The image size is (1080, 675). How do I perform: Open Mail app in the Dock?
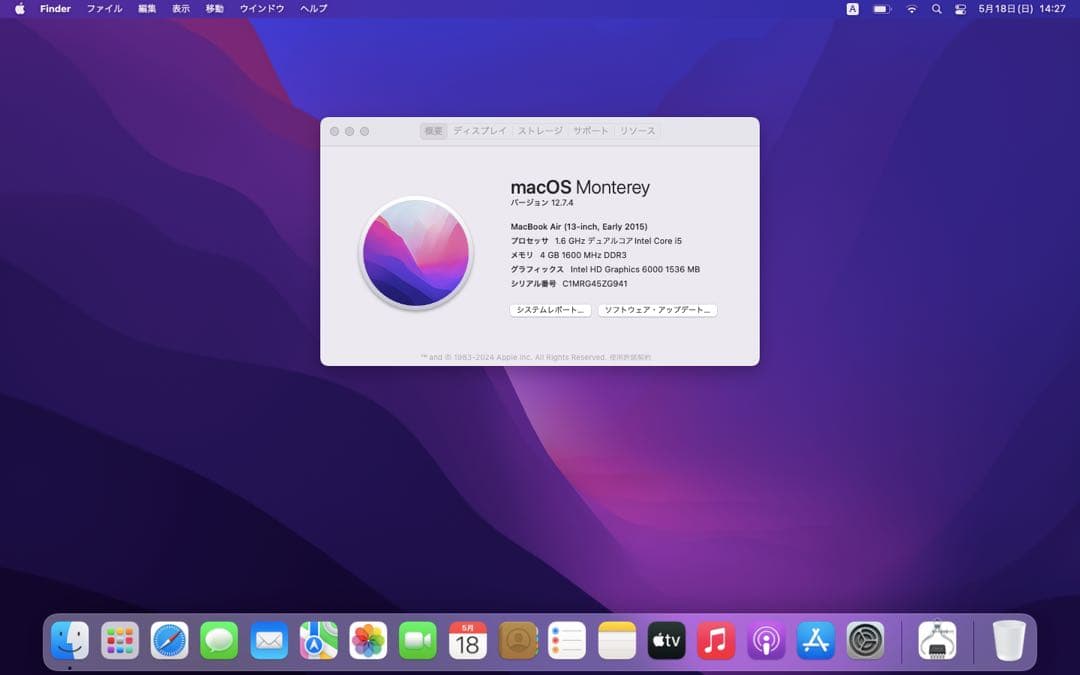pos(269,640)
